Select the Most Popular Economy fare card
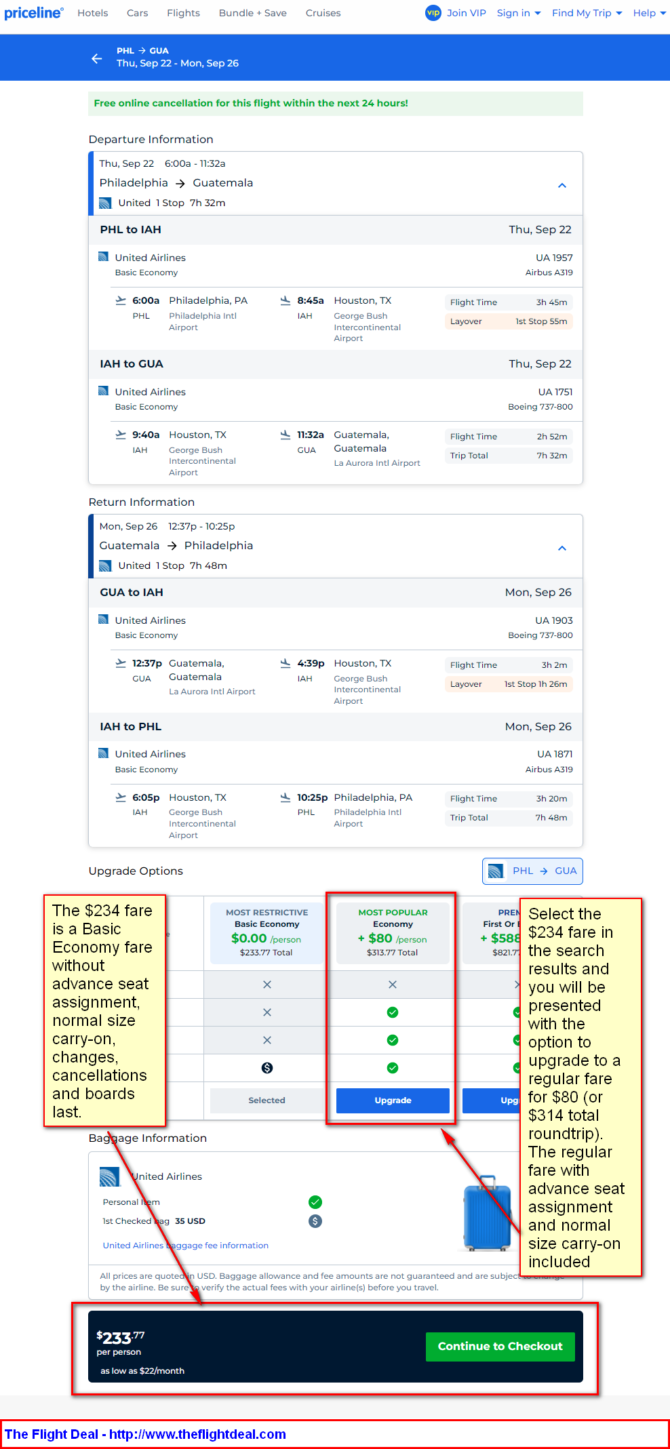The image size is (670, 1449). coord(393,933)
